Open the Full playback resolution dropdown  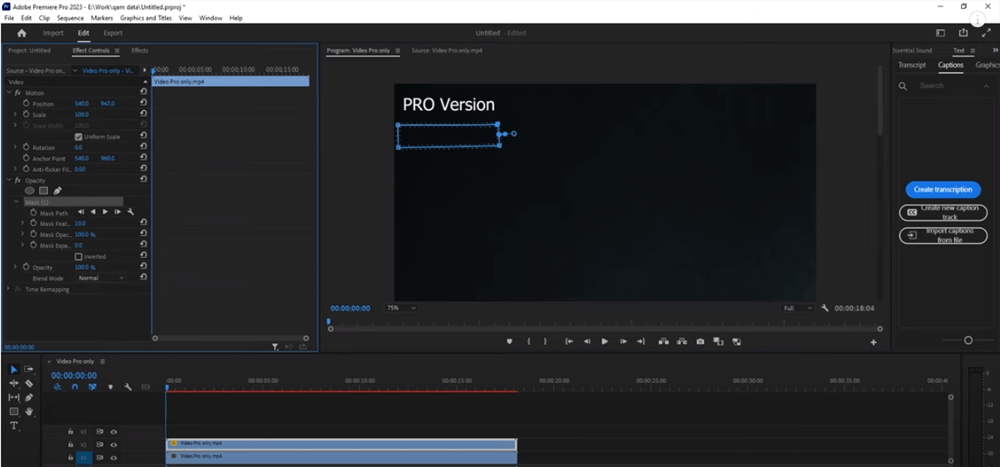click(798, 308)
